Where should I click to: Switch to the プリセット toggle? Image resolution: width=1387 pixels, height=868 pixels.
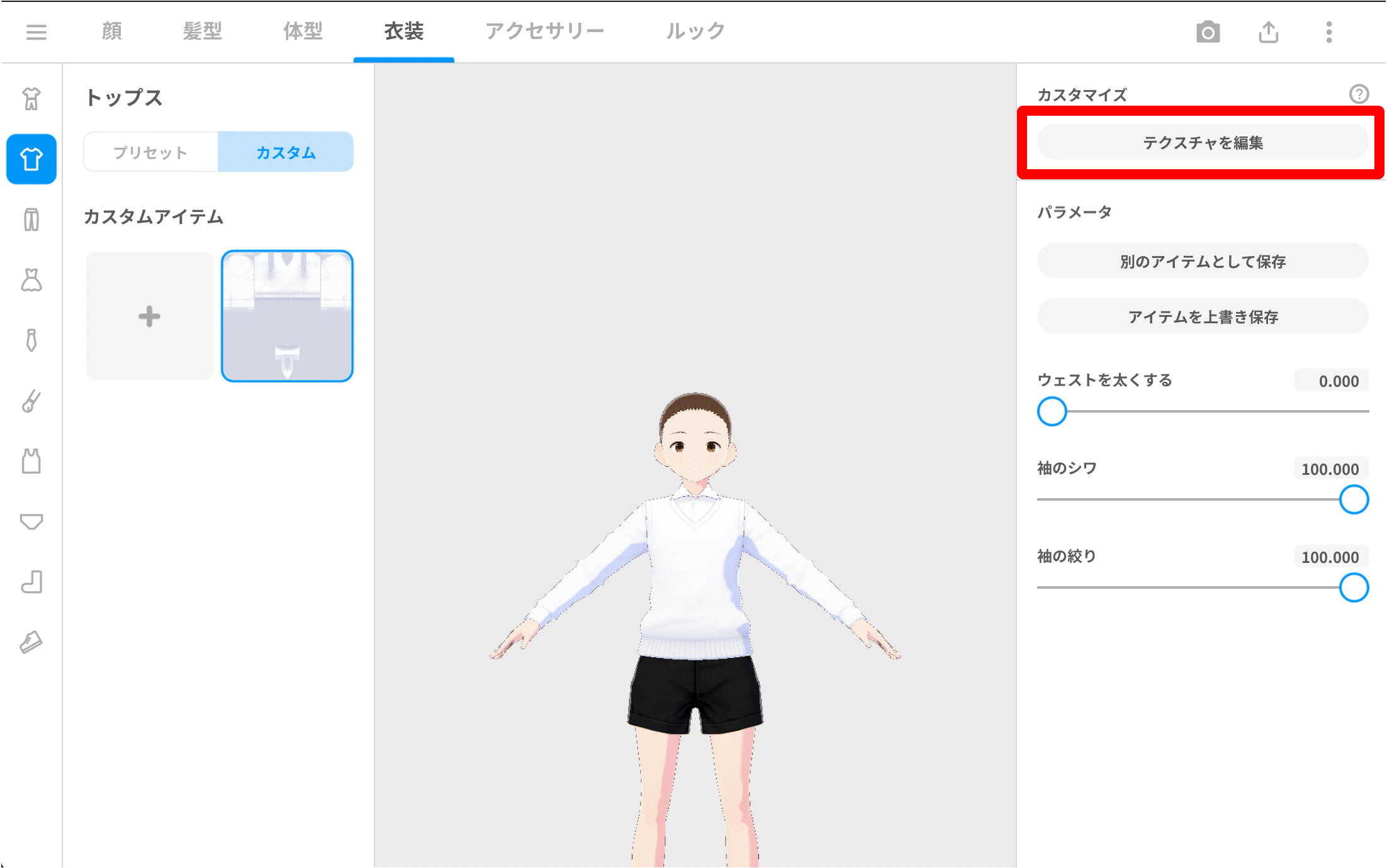151,152
